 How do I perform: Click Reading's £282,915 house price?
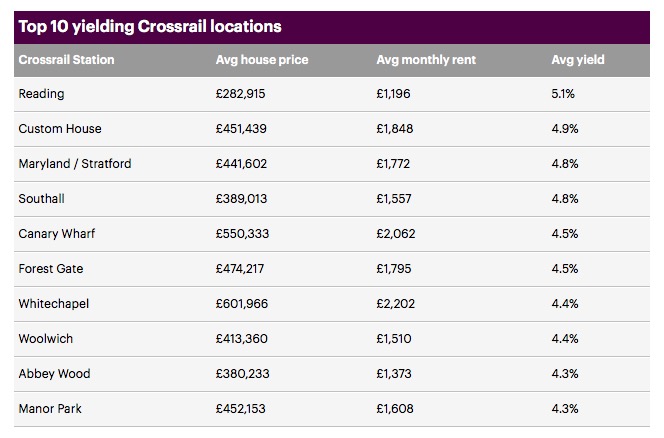point(242,94)
